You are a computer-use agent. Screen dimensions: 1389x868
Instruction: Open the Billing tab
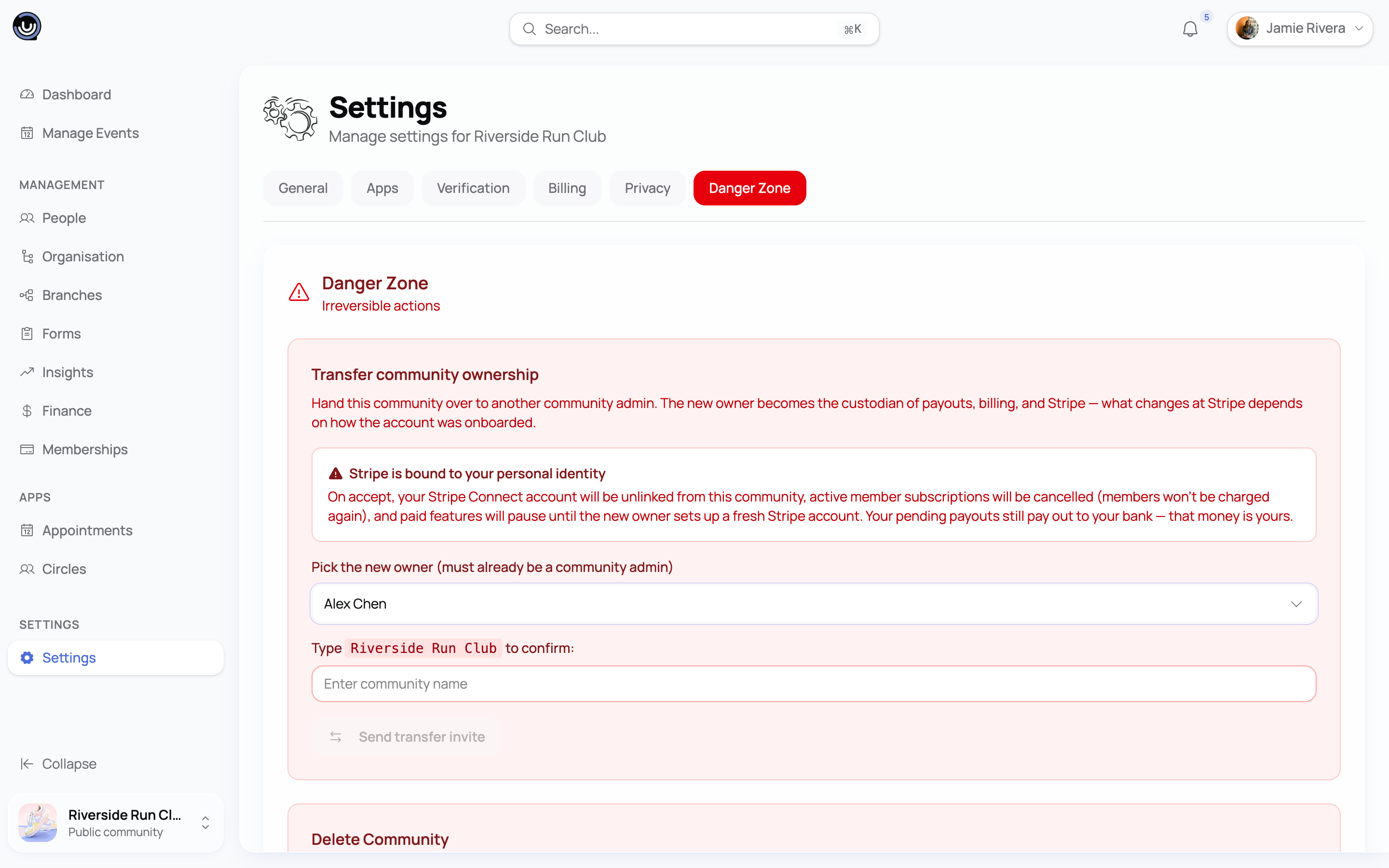click(567, 188)
